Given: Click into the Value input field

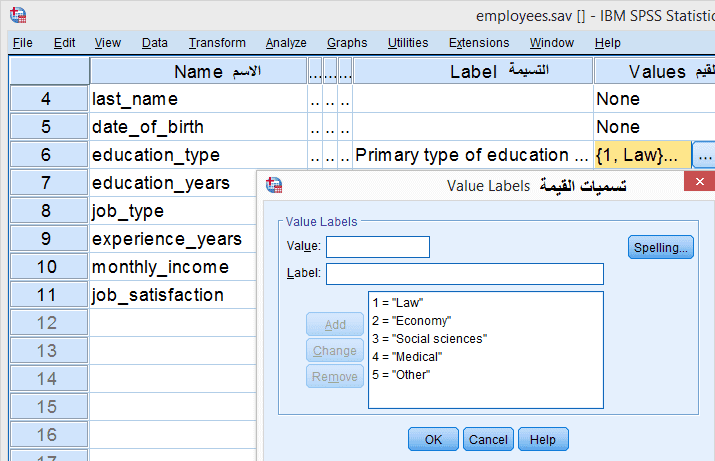Looking at the screenshot, I should click(x=378, y=247).
